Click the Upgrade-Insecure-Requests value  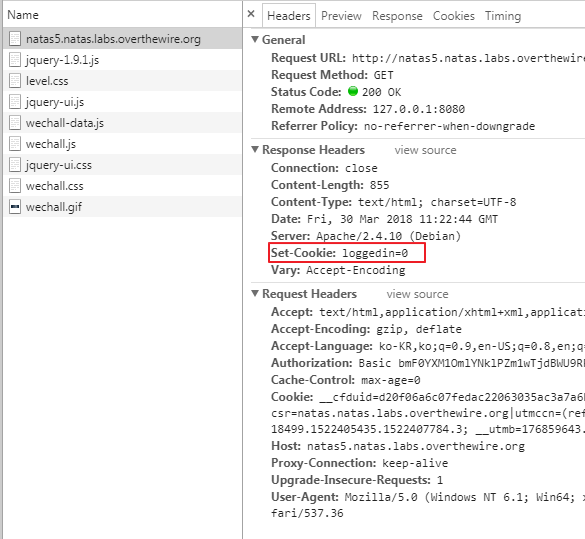tap(440, 480)
